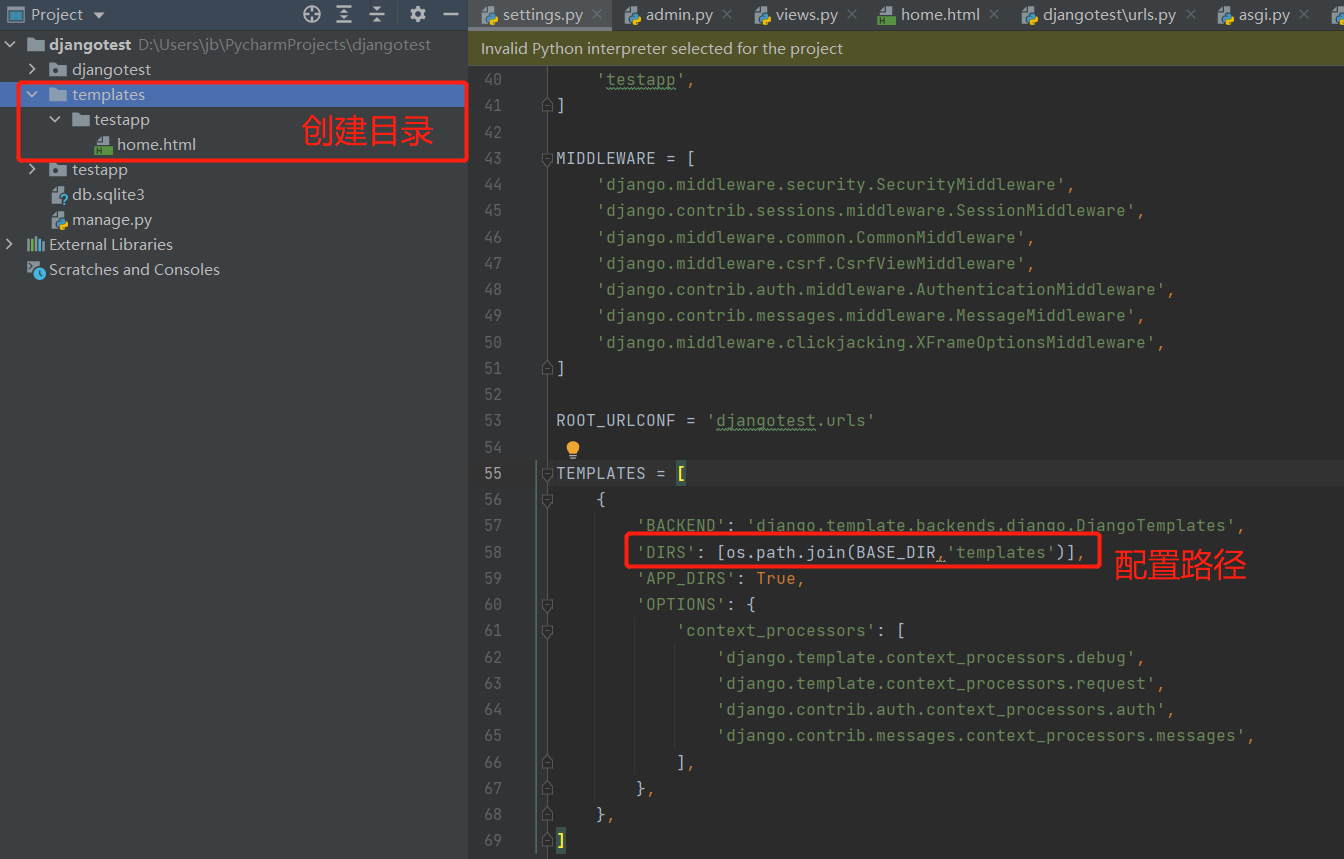Screen dimensions: 1344x859
Task: Switch to the settings.py tab
Action: [x=542, y=15]
